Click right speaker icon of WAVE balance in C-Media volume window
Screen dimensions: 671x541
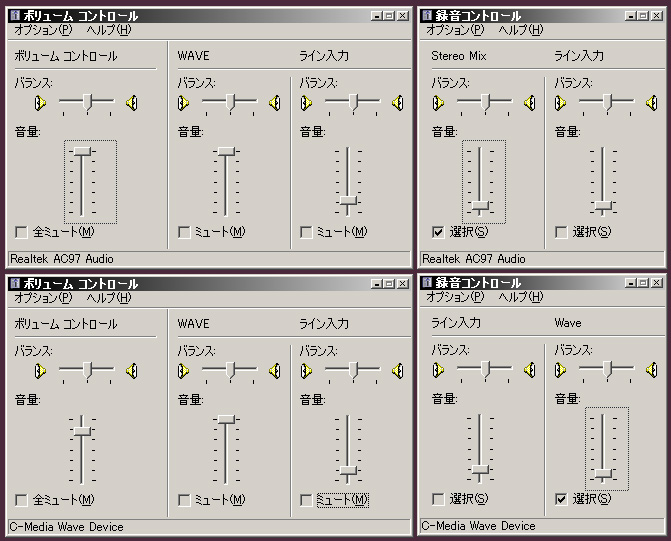tap(274, 370)
